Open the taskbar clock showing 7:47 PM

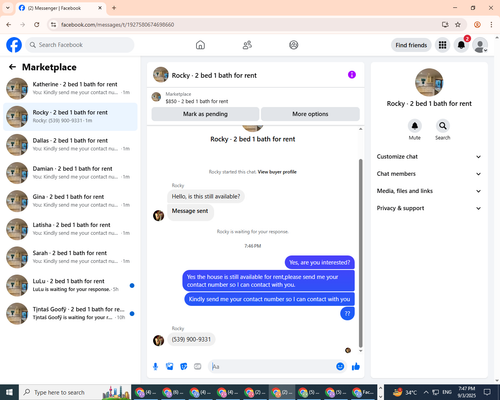(x=467, y=392)
